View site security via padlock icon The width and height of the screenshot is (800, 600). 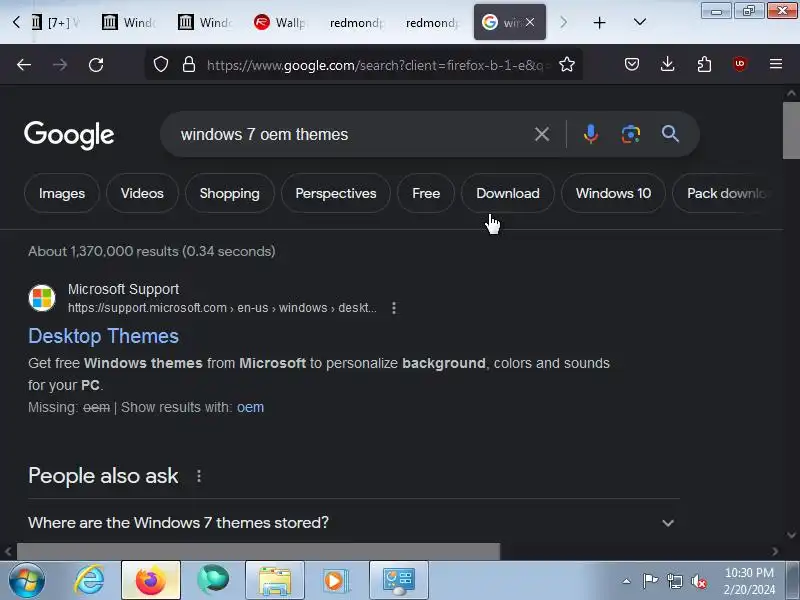pos(189,65)
